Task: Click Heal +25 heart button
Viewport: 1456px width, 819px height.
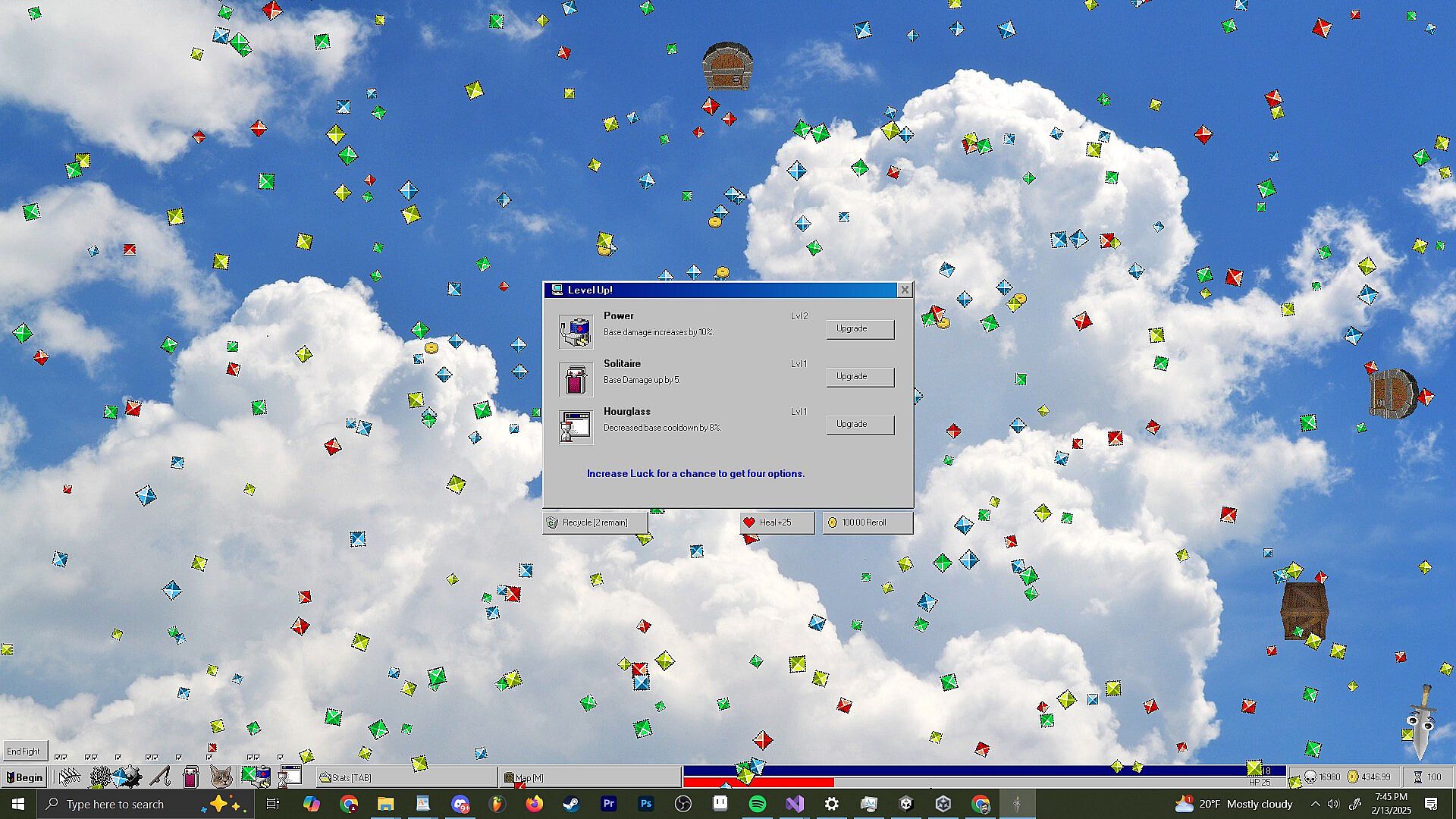Action: pyautogui.click(x=777, y=522)
